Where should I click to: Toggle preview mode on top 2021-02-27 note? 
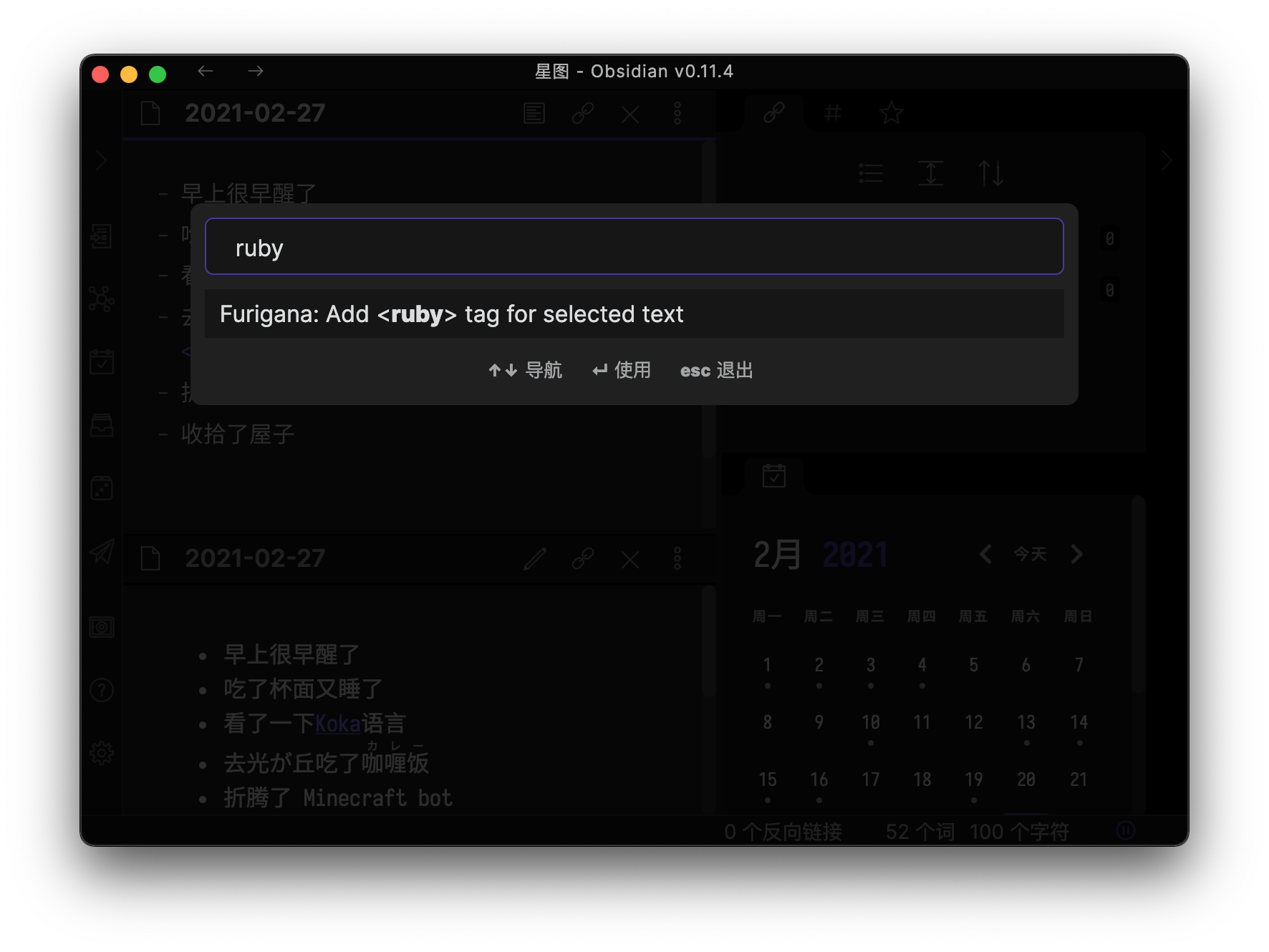534,113
